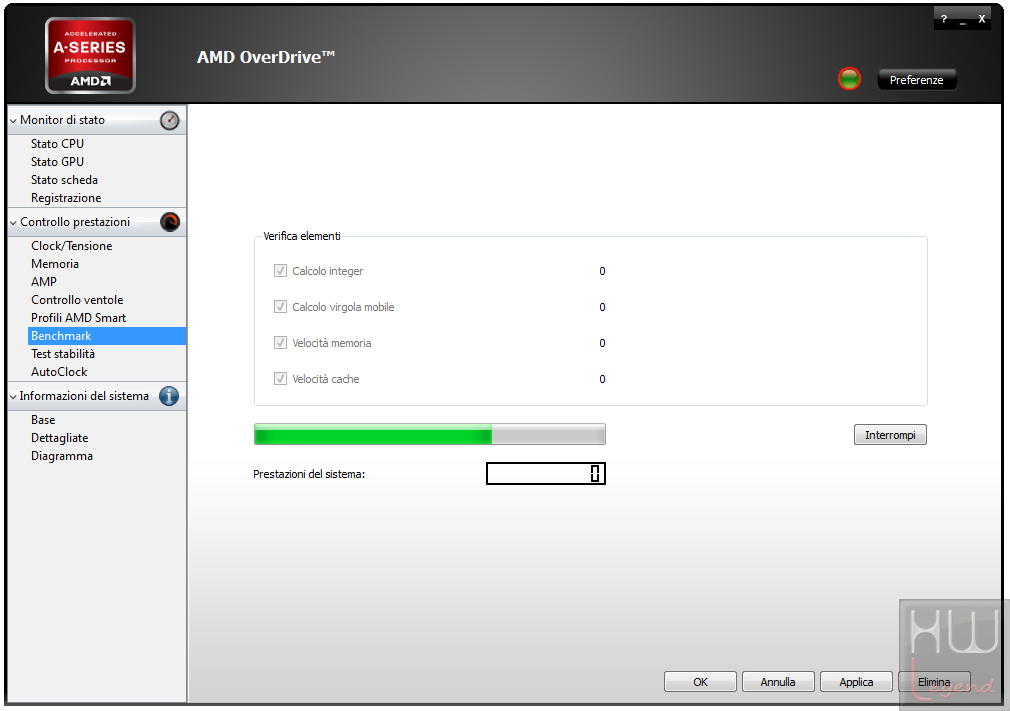Select AMP in the sidebar
Viewport: 1010px width, 711px height.
(x=44, y=282)
